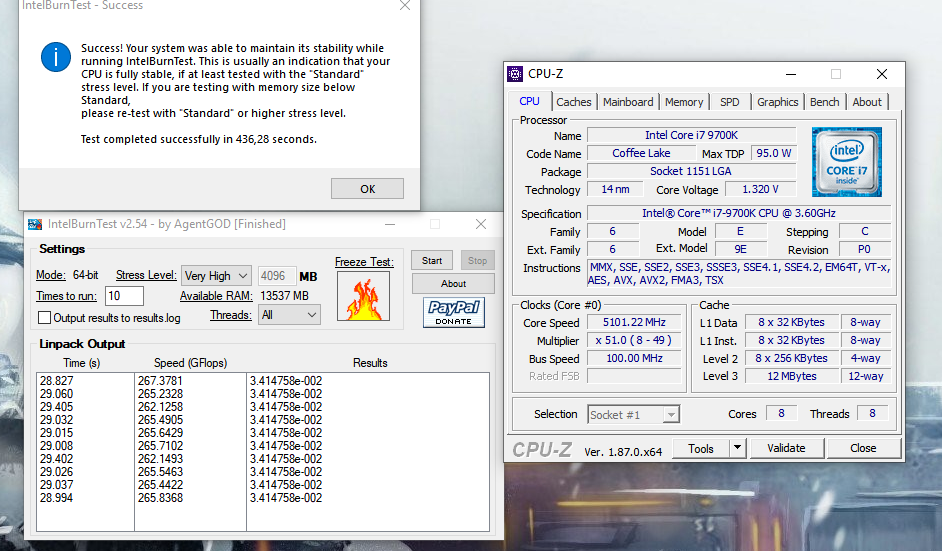Open the Memory tab in CPU-Z

(684, 102)
